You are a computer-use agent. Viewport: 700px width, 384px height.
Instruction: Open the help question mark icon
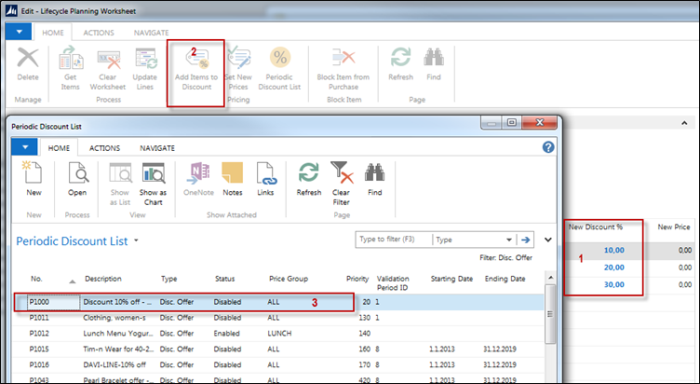coord(548,147)
